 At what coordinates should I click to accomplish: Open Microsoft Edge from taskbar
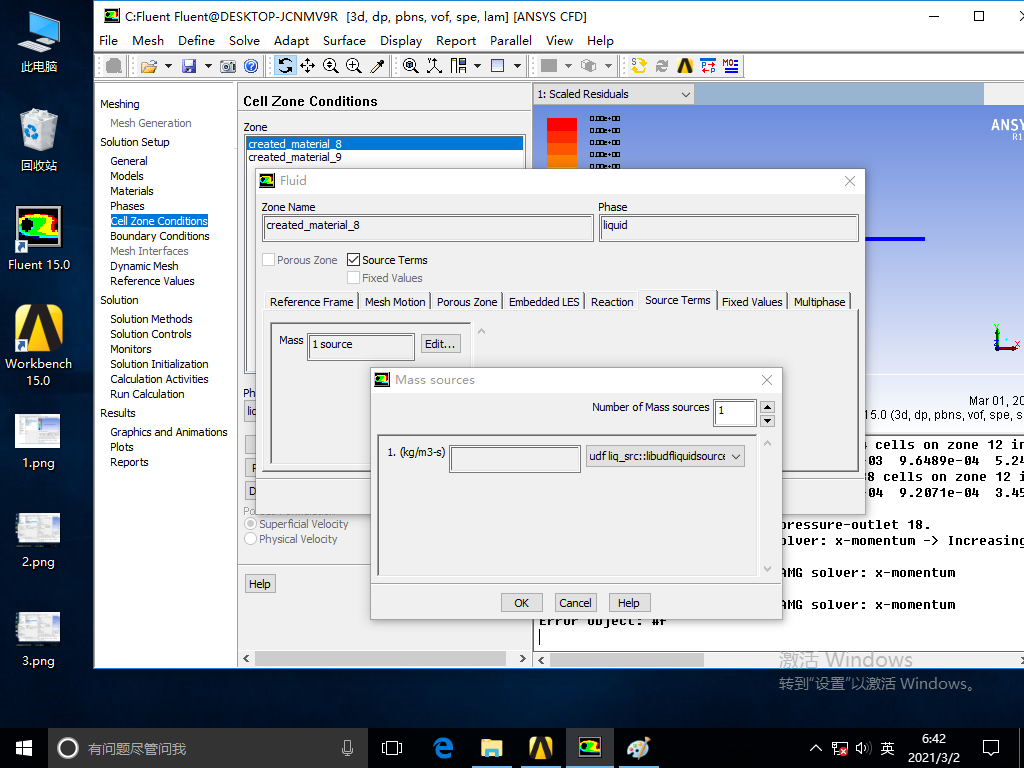pos(443,748)
